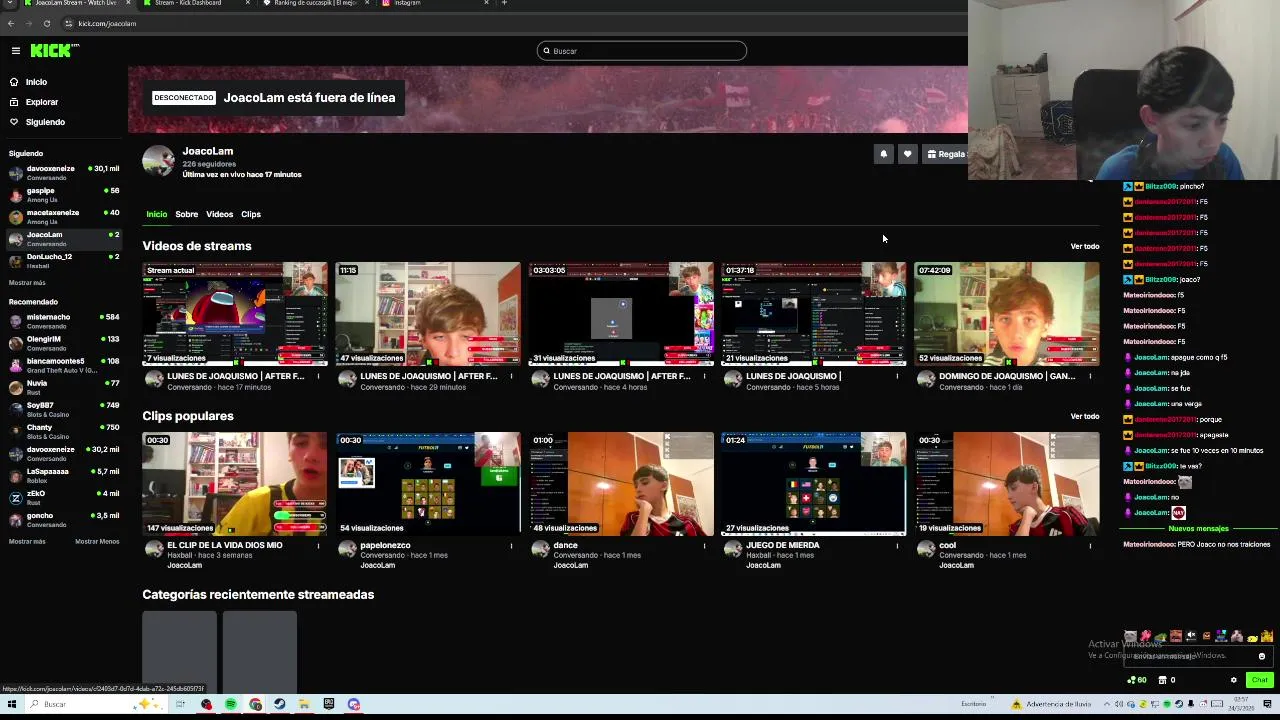Open chat settings gear icon
This screenshot has width=1280, height=720.
1233,680
